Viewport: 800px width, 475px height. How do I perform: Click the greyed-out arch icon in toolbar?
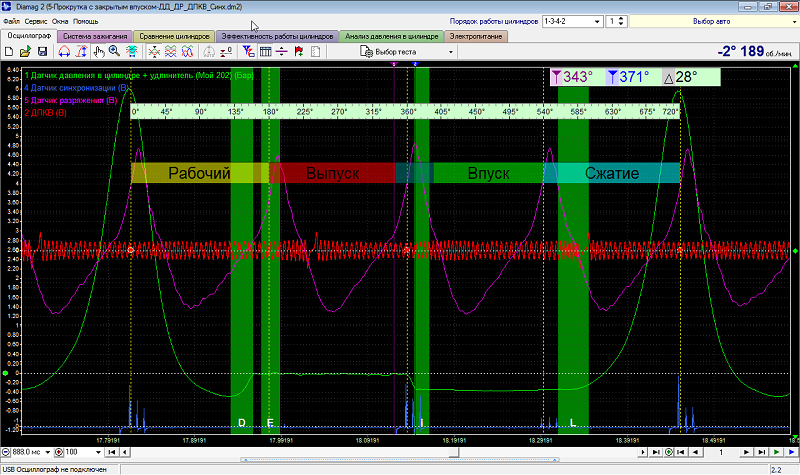[x=209, y=52]
